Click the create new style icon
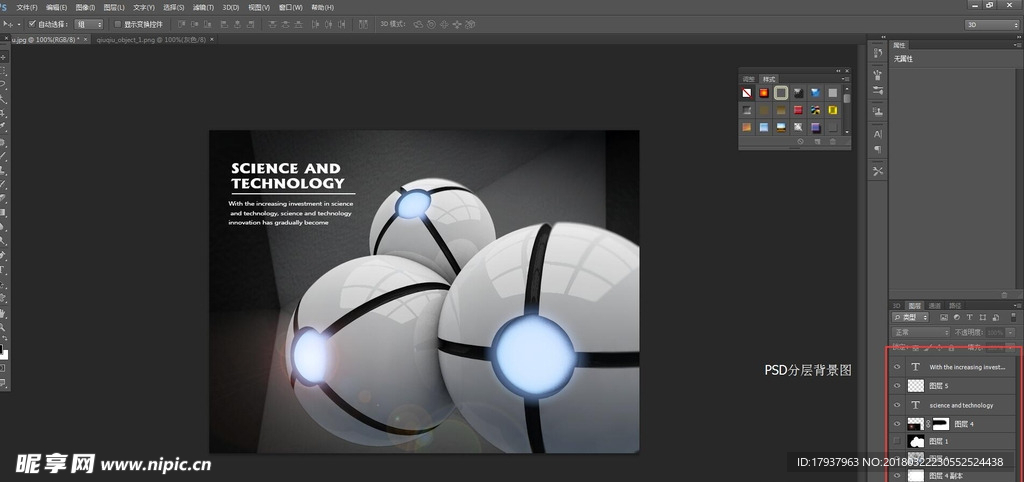 817,142
